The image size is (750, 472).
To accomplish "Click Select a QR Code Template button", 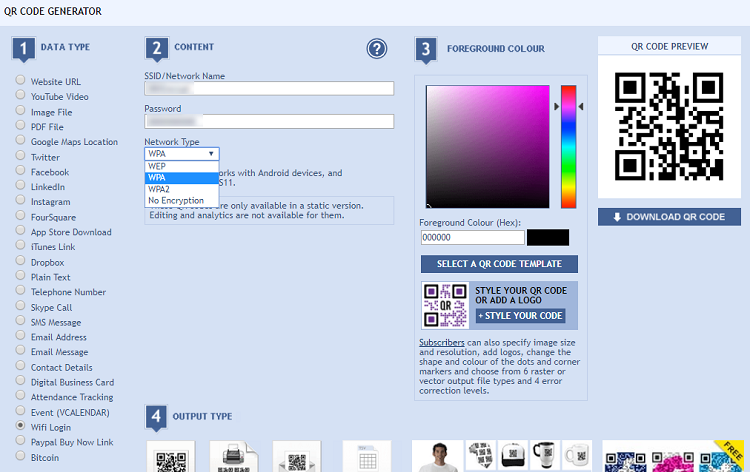I will coord(499,264).
